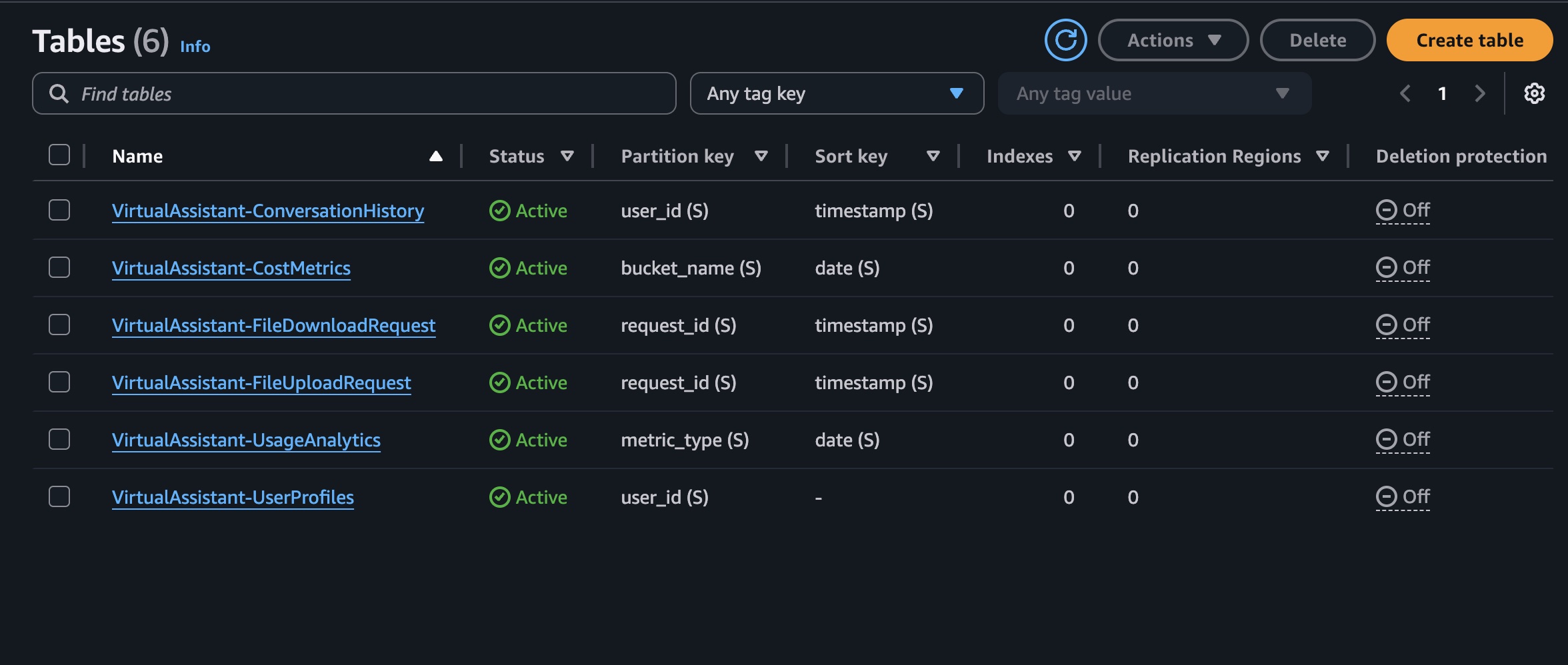
Task: Click the Find tables search field
Action: pyautogui.click(x=354, y=93)
